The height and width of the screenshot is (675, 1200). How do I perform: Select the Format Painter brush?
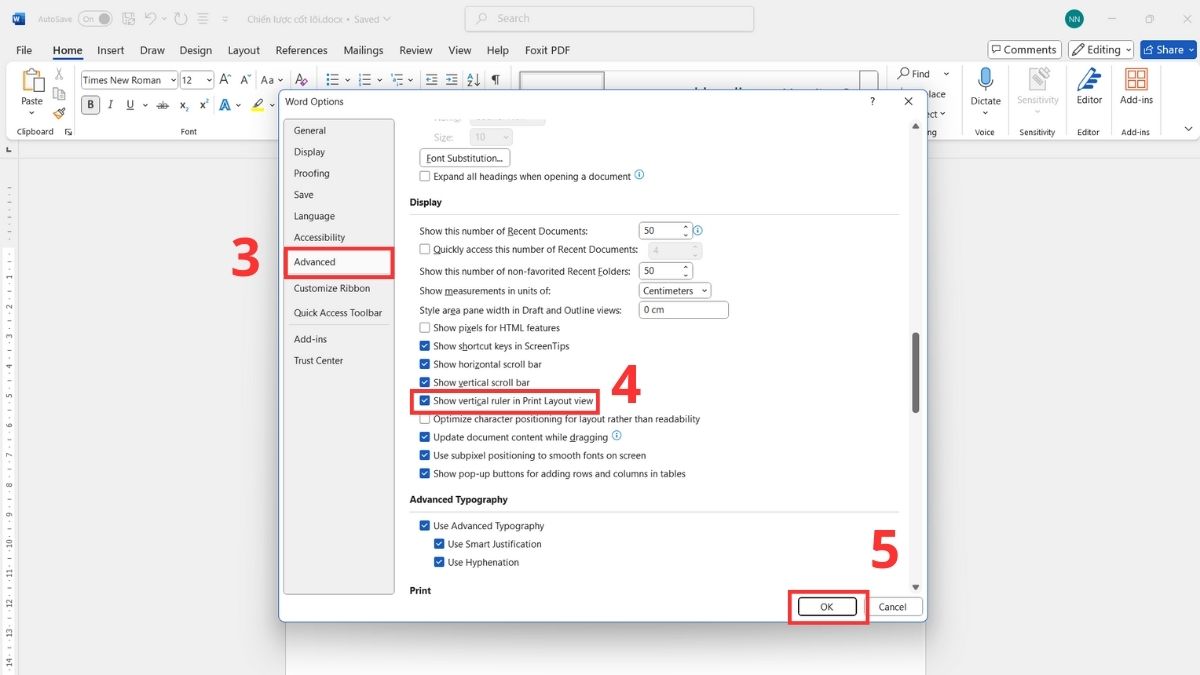point(59,113)
